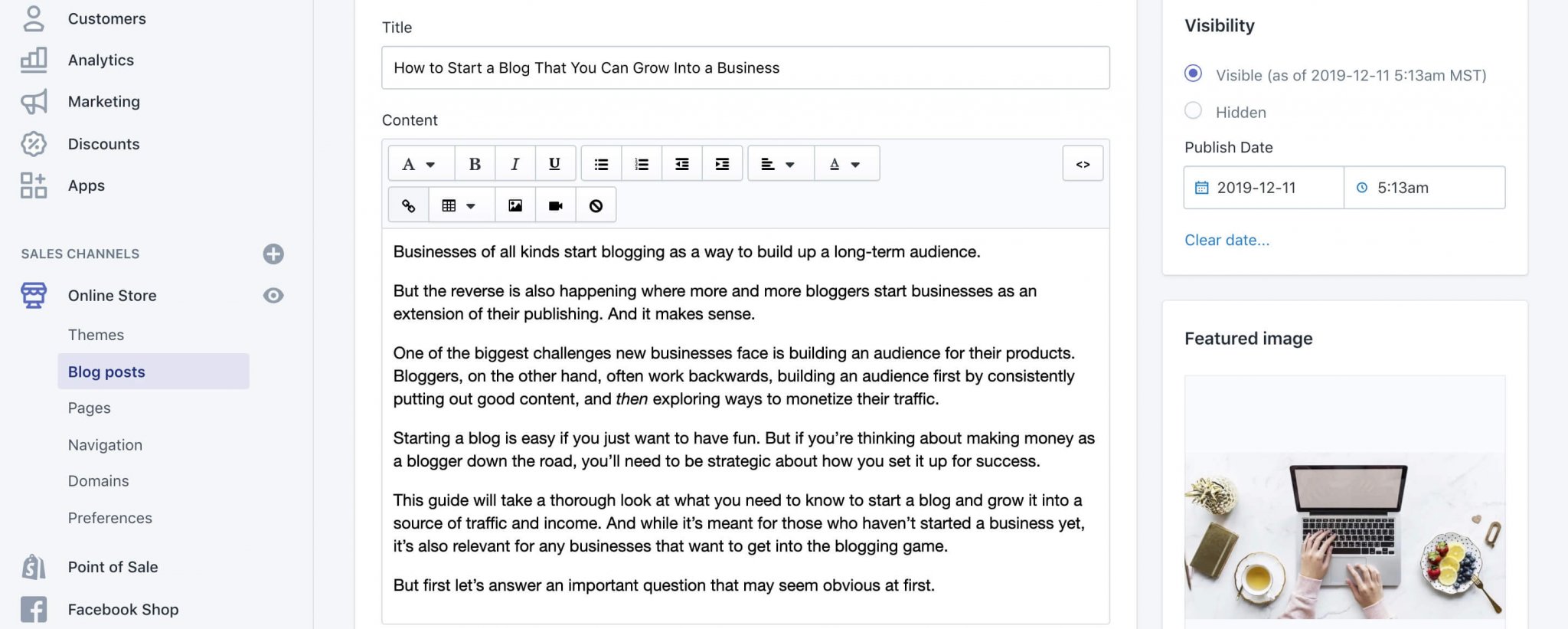Insert a link in content
This screenshot has width=1568, height=629.
[x=409, y=205]
